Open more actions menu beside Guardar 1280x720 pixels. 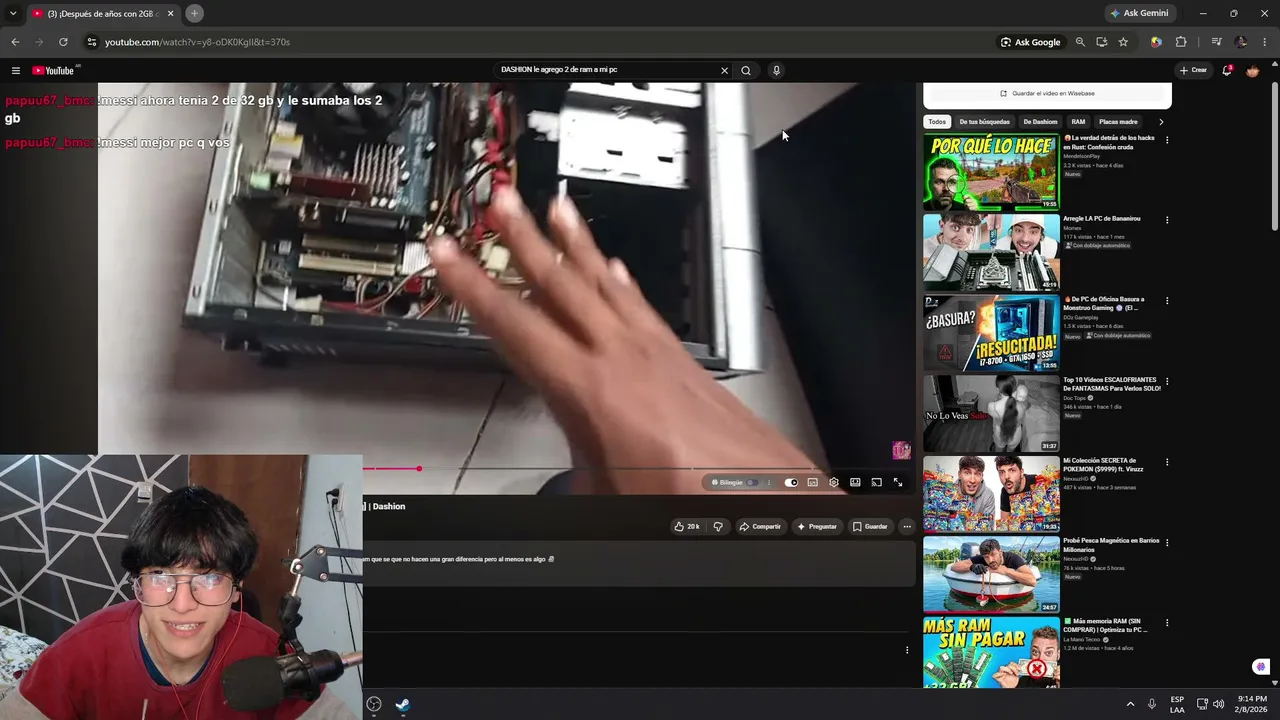pyautogui.click(x=907, y=526)
